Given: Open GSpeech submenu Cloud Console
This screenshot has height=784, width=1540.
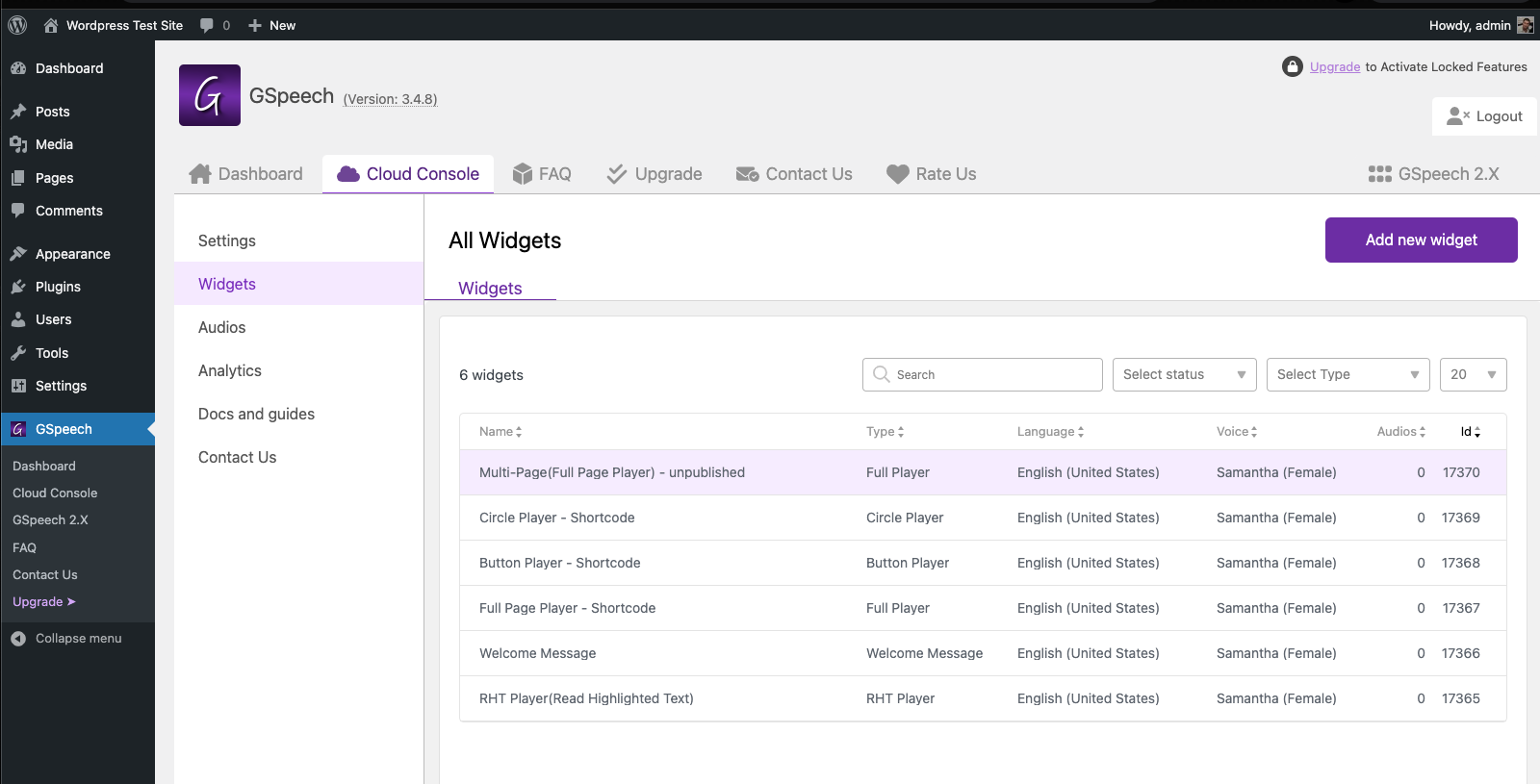Looking at the screenshot, I should (55, 493).
